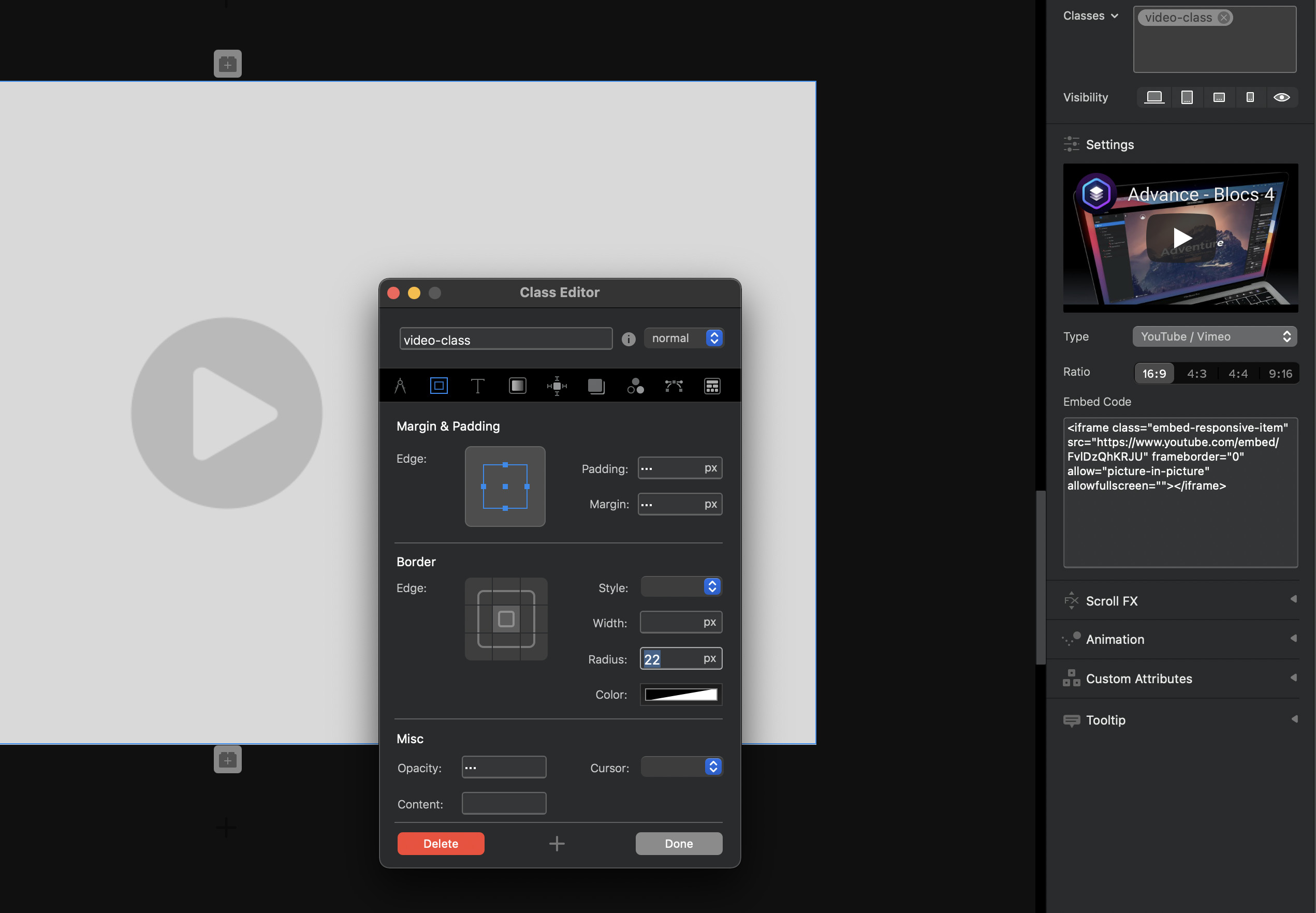Toggle desktop visibility icon

pos(1154,97)
